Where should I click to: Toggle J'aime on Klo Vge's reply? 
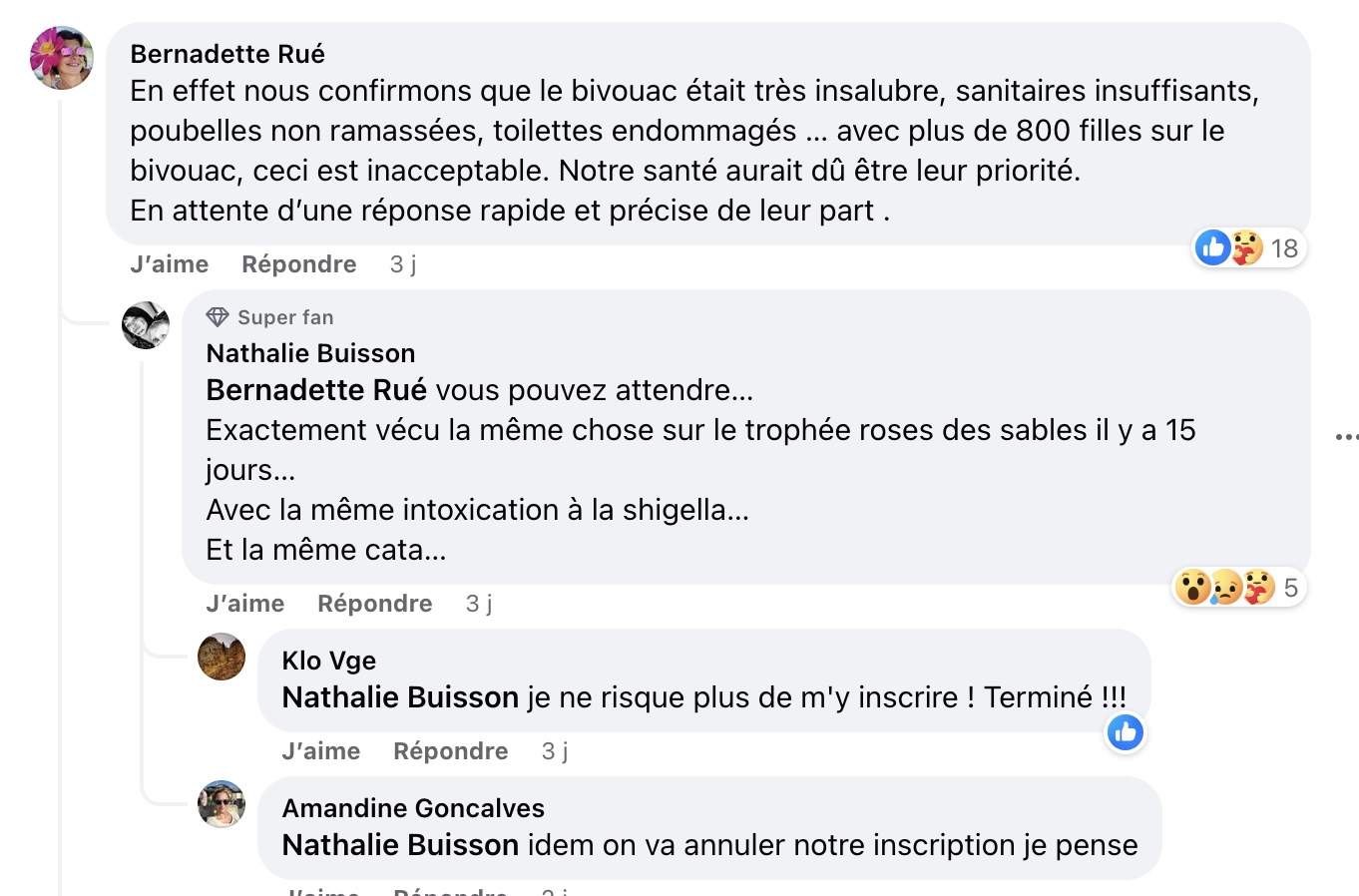321,751
